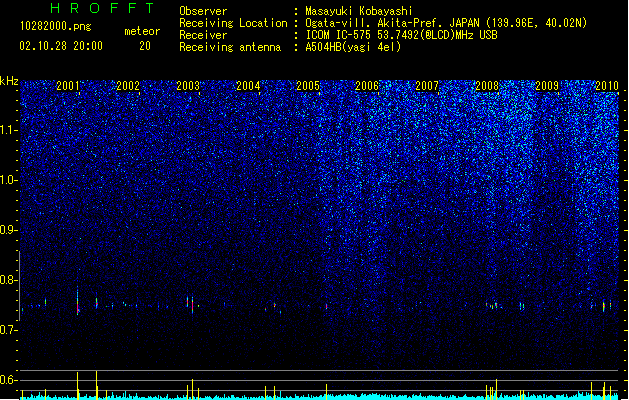Image resolution: width=629 pixels, height=400 pixels.
Task: Click the 2008 time marker
Action: click(487, 85)
